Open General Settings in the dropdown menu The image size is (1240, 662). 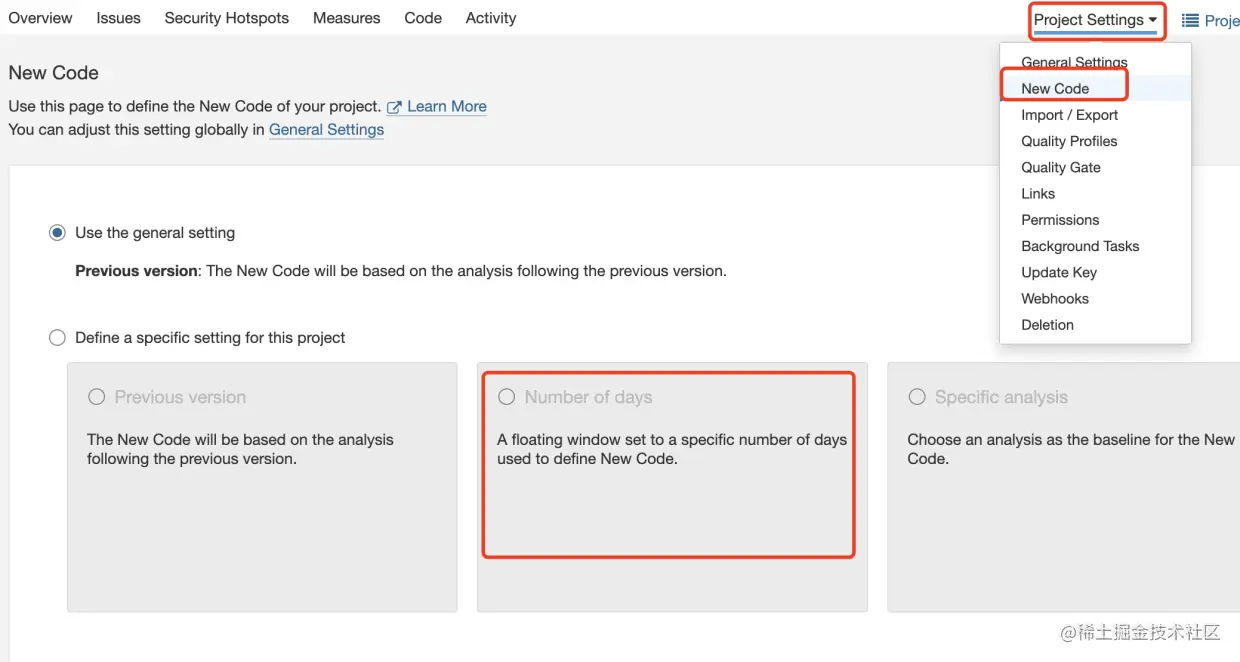pos(1074,62)
